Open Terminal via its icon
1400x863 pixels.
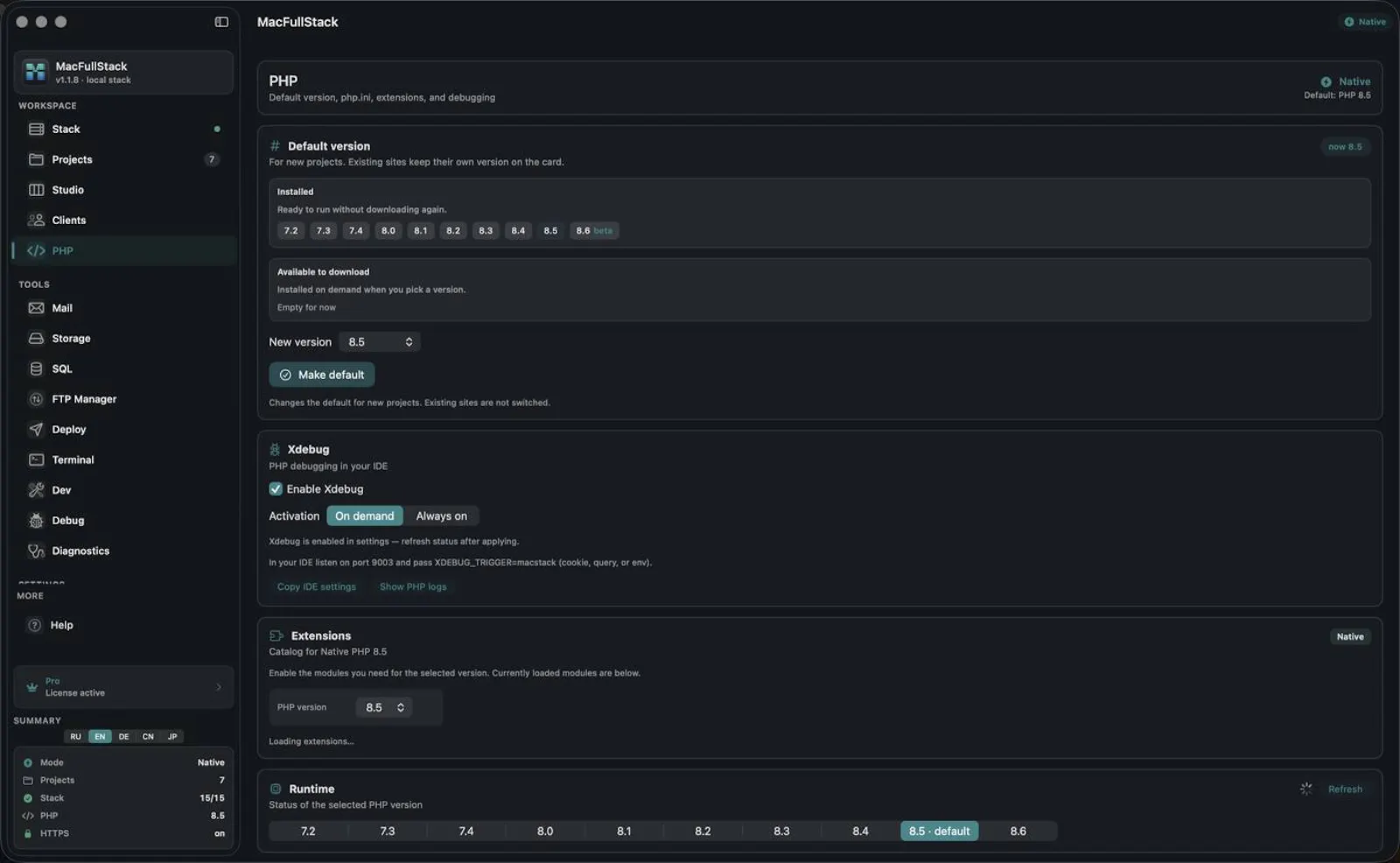point(36,460)
